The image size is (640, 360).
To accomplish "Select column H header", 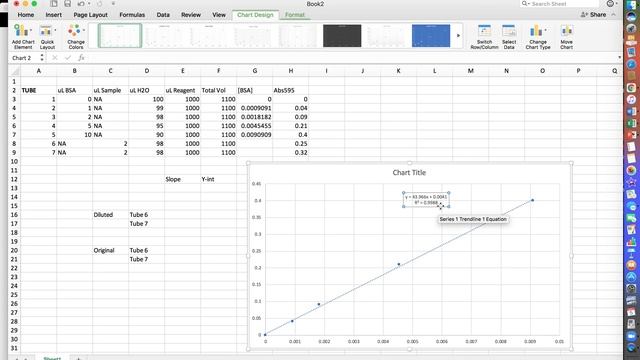I will (x=291, y=71).
